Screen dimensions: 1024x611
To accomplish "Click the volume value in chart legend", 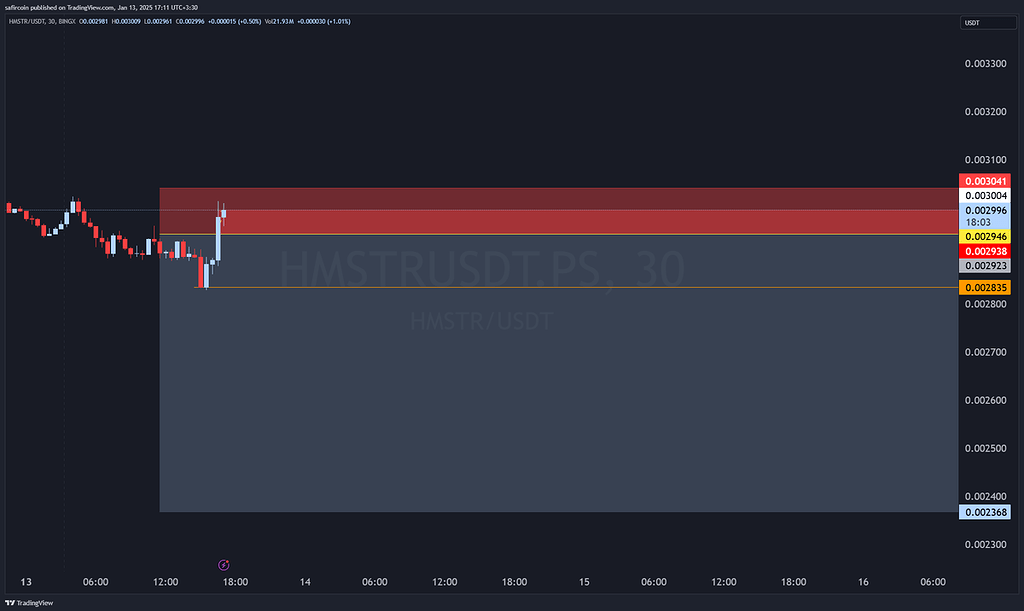I will pos(282,22).
